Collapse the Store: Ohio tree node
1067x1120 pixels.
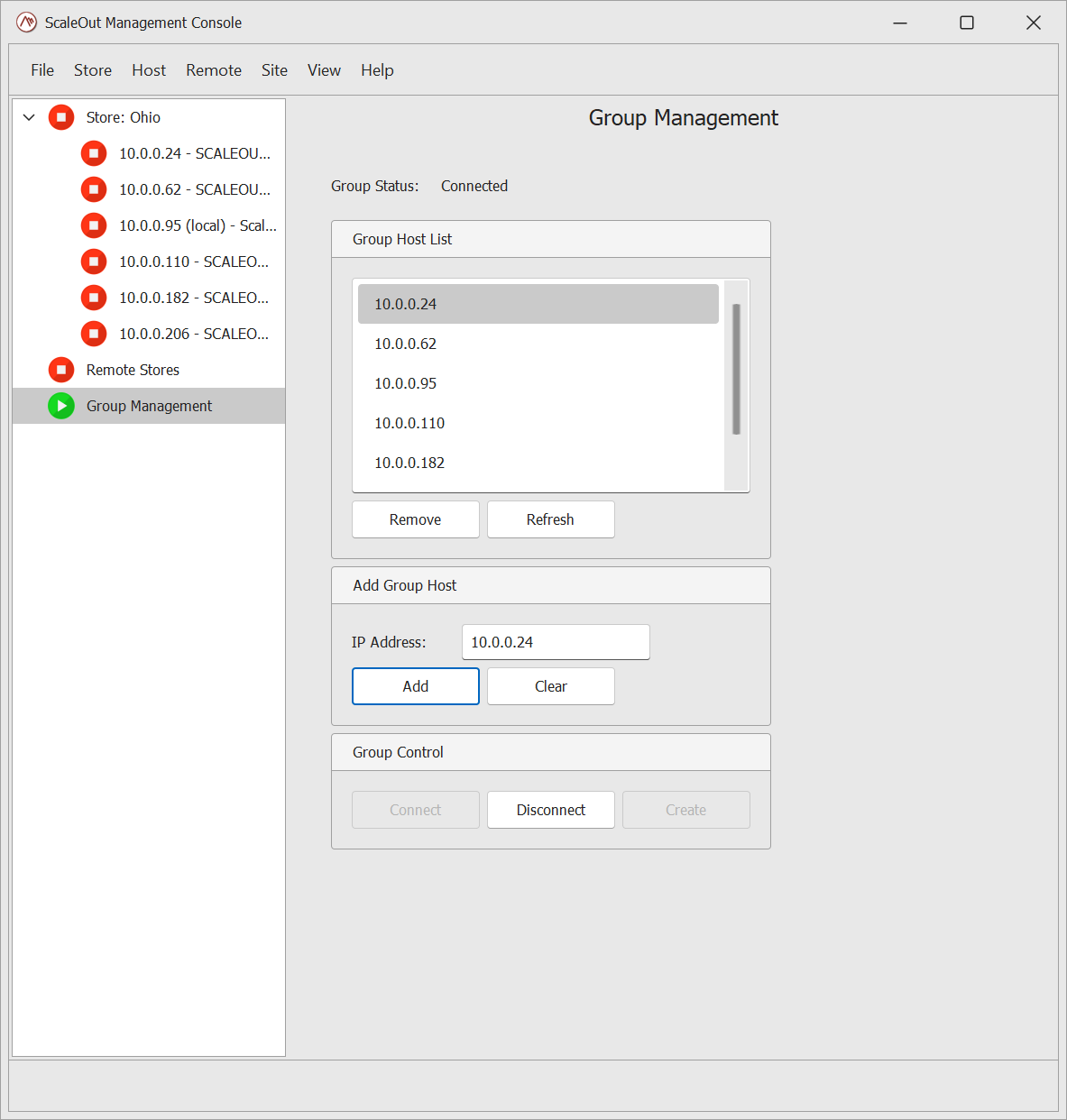[x=29, y=117]
